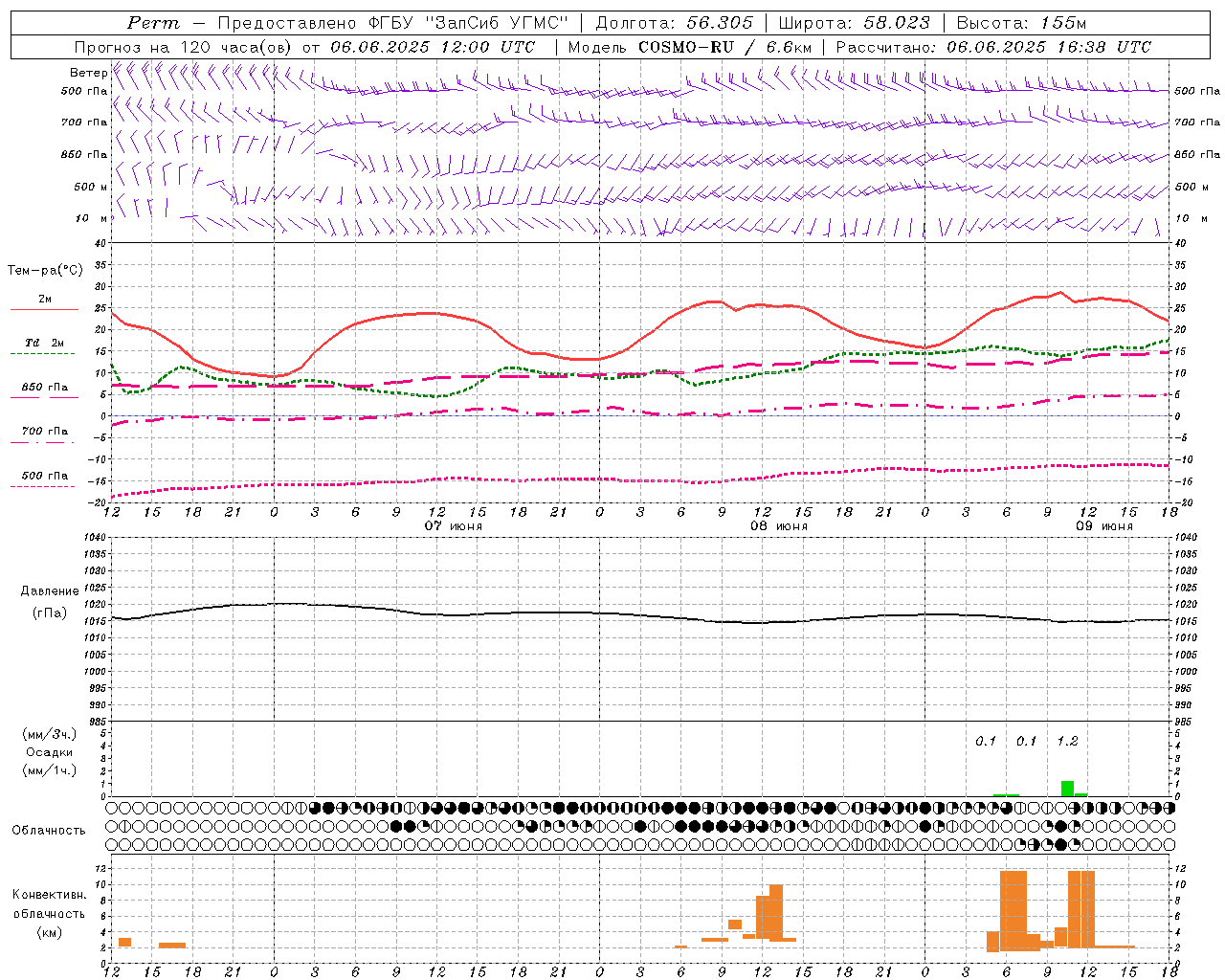Click the "(гПа)" unit under Давление
The height and width of the screenshot is (980, 1225).
(50, 613)
